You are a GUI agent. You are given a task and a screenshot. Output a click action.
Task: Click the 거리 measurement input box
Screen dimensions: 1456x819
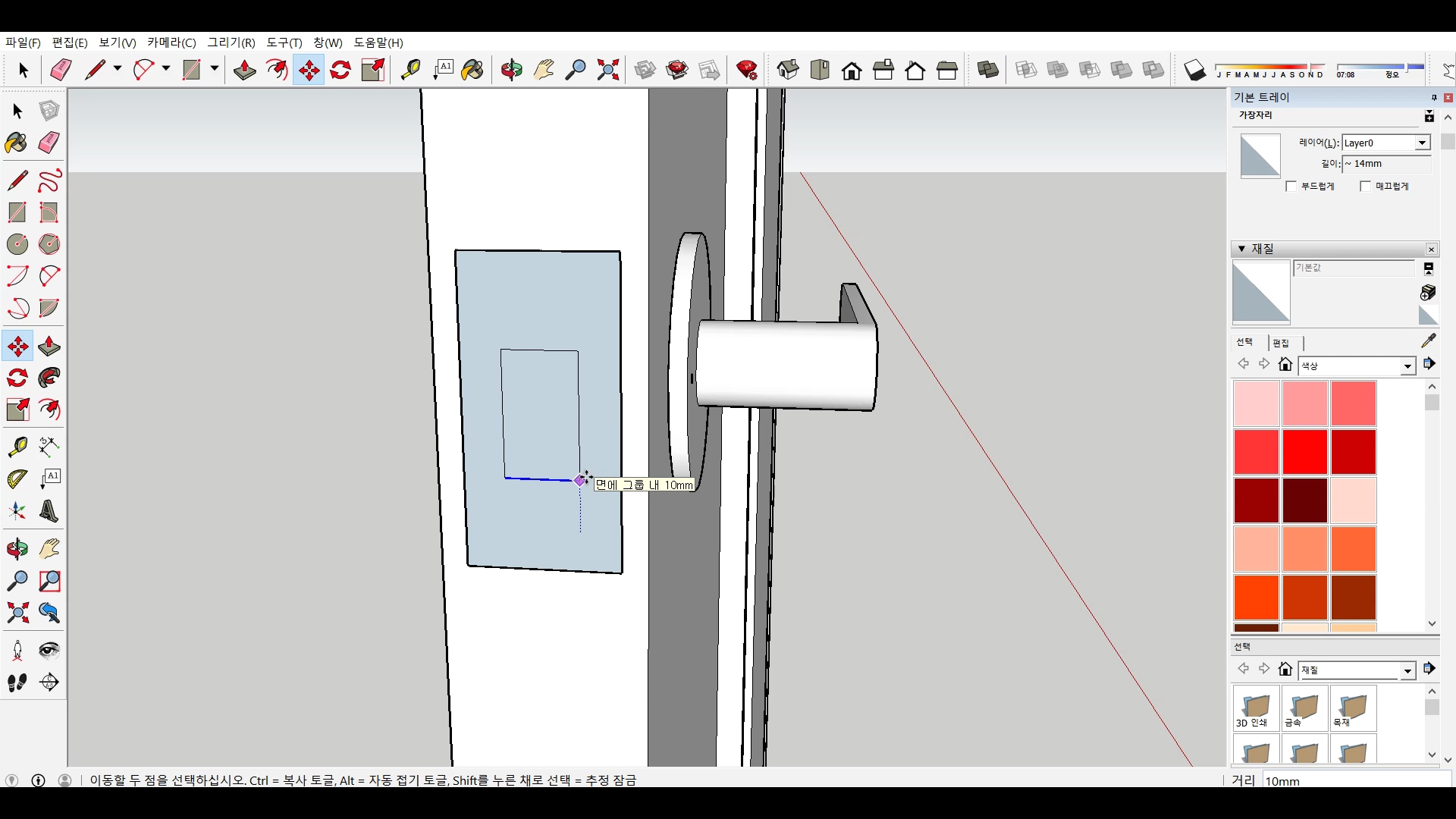[1354, 780]
